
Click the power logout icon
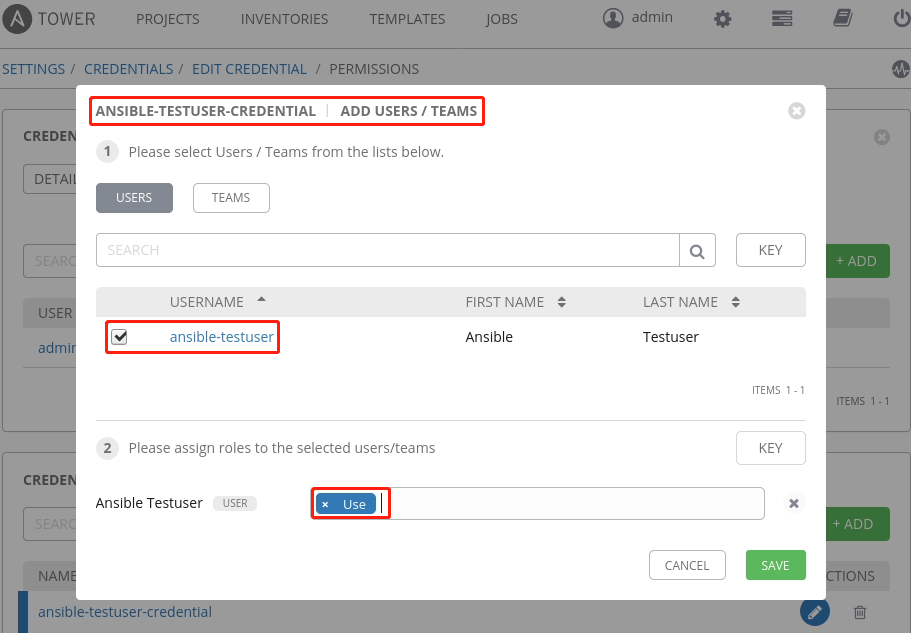pyautogui.click(x=900, y=19)
